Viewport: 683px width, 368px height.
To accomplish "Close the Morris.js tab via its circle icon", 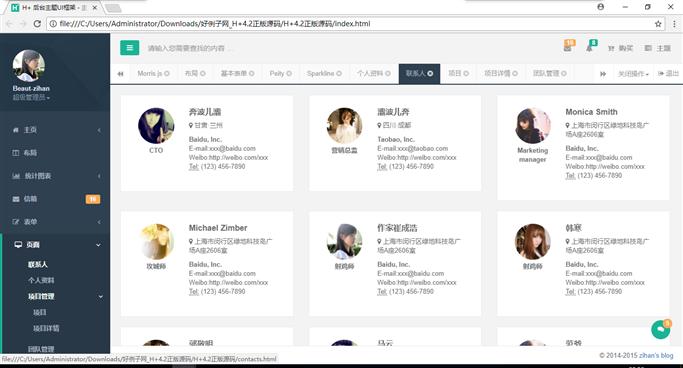I will click(167, 74).
